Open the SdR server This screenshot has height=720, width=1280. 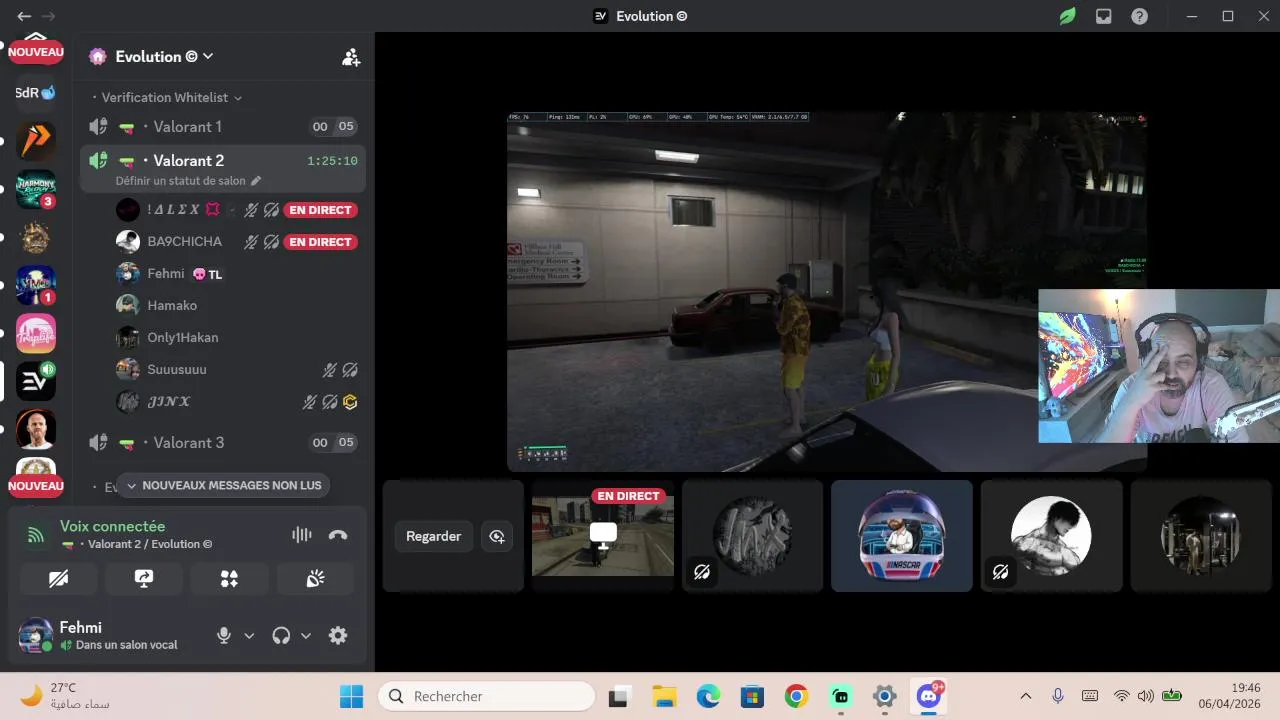coord(36,93)
